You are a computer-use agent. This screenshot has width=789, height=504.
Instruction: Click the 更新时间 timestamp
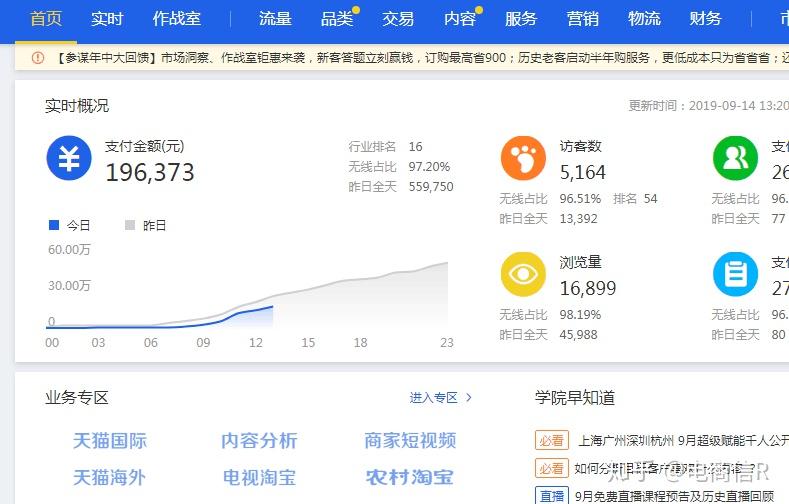click(x=709, y=106)
